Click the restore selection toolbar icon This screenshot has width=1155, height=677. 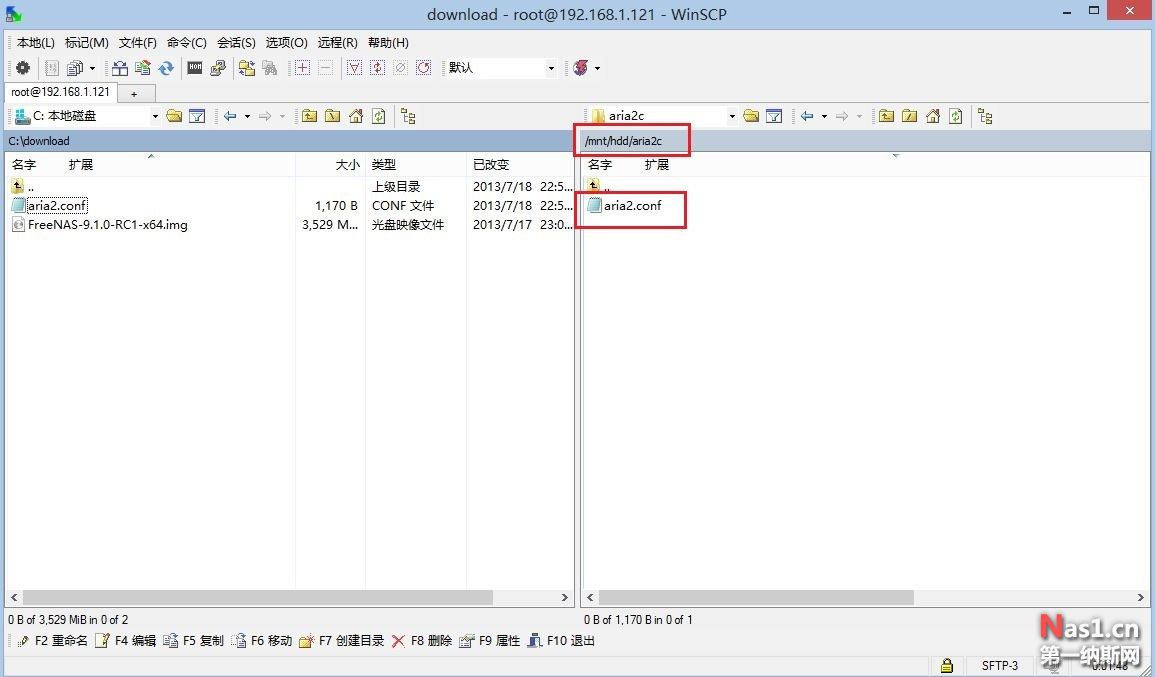(424, 68)
